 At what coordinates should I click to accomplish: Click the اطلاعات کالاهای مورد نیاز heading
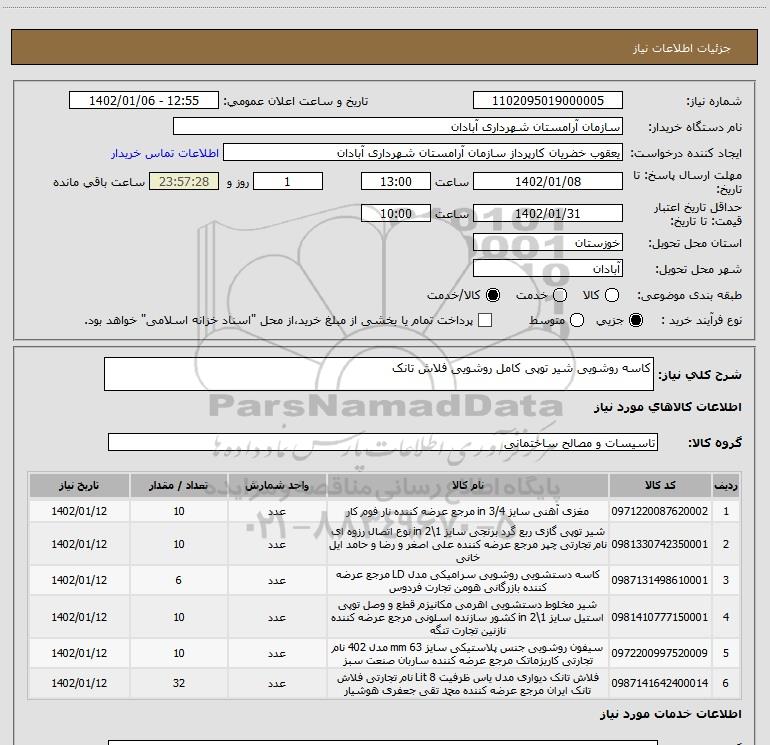click(667, 407)
